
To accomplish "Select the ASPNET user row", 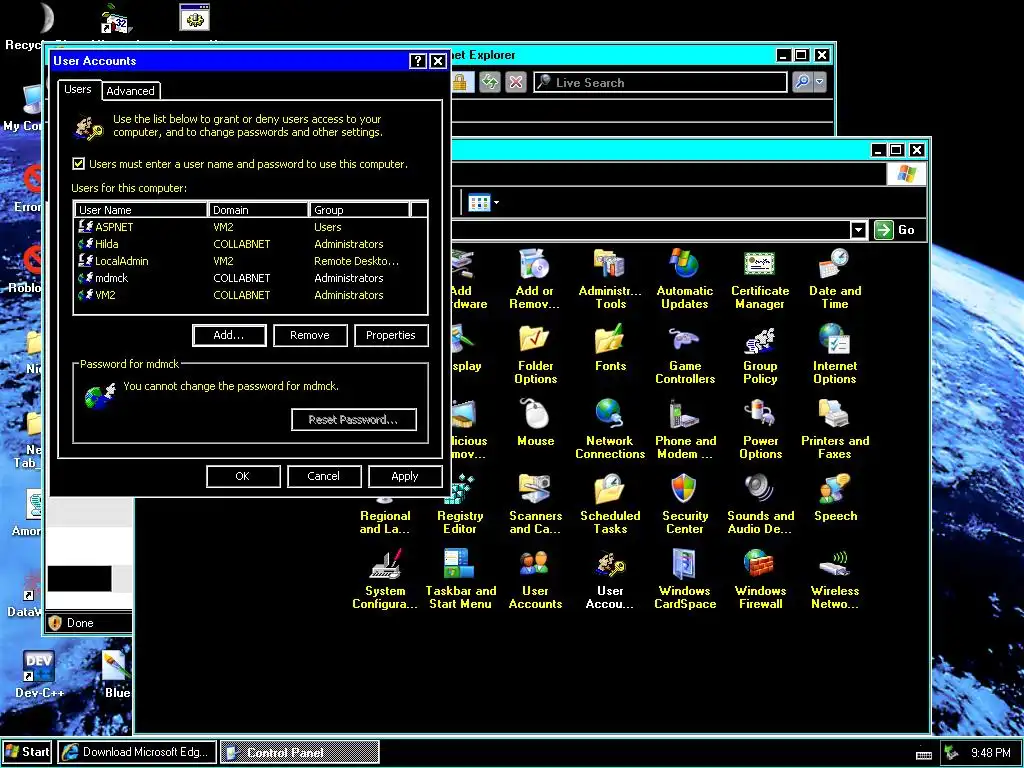I will 251,227.
